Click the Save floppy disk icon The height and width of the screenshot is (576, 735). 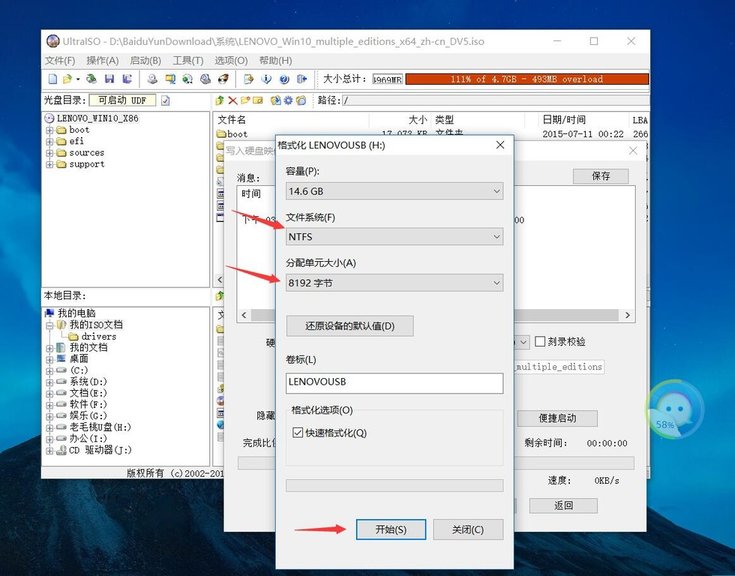pos(110,79)
